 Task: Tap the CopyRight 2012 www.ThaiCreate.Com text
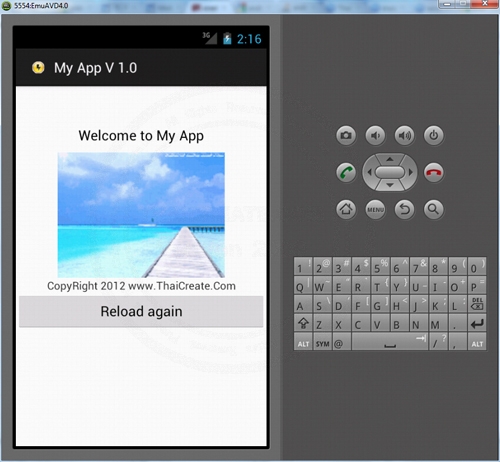(x=141, y=286)
